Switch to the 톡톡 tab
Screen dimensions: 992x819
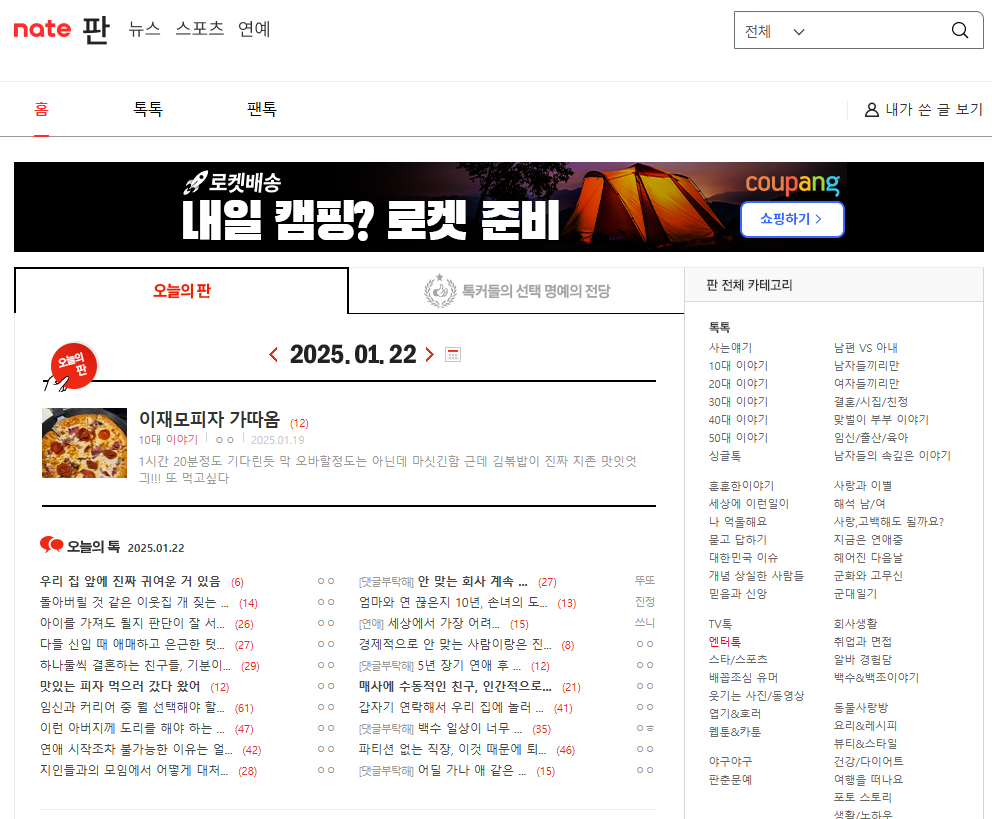147,110
